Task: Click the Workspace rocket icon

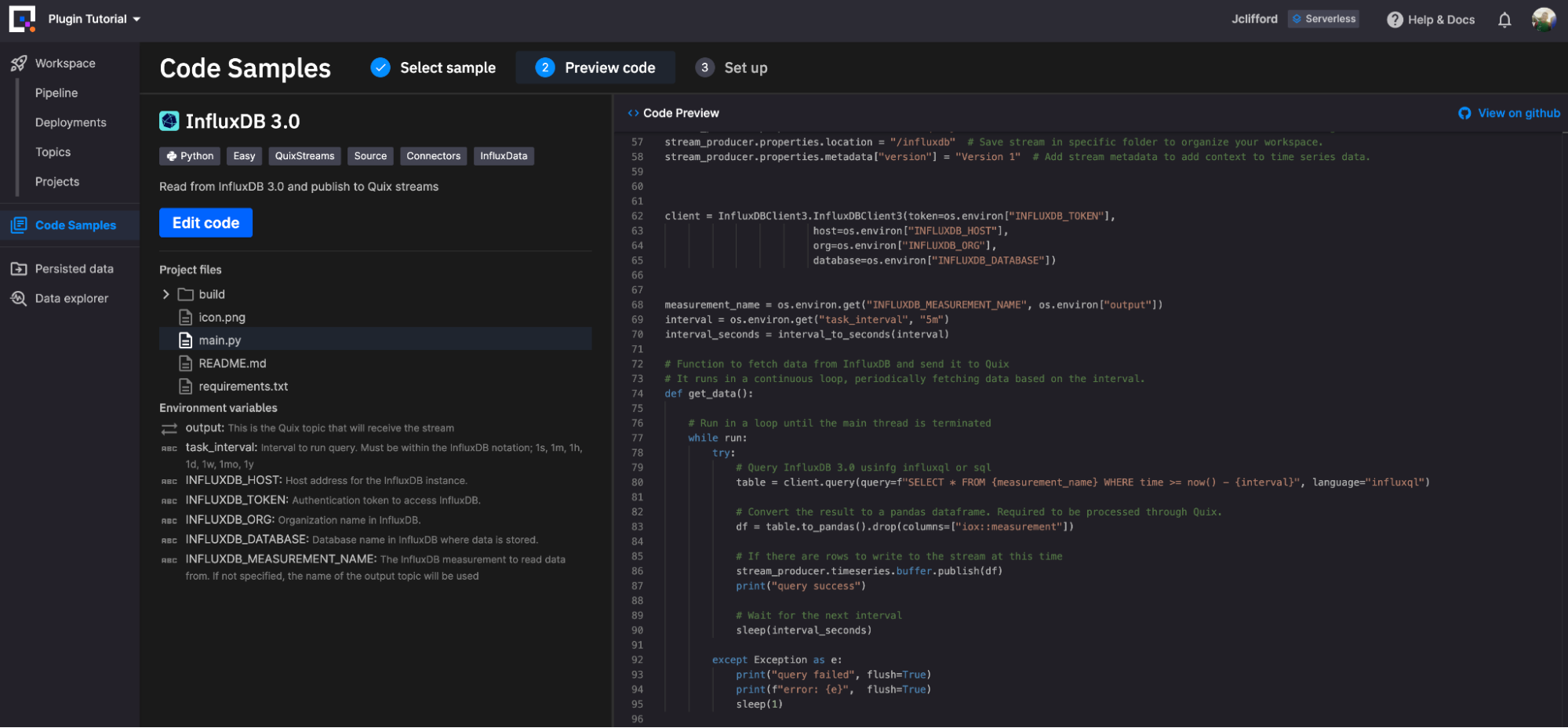Action: (19, 64)
